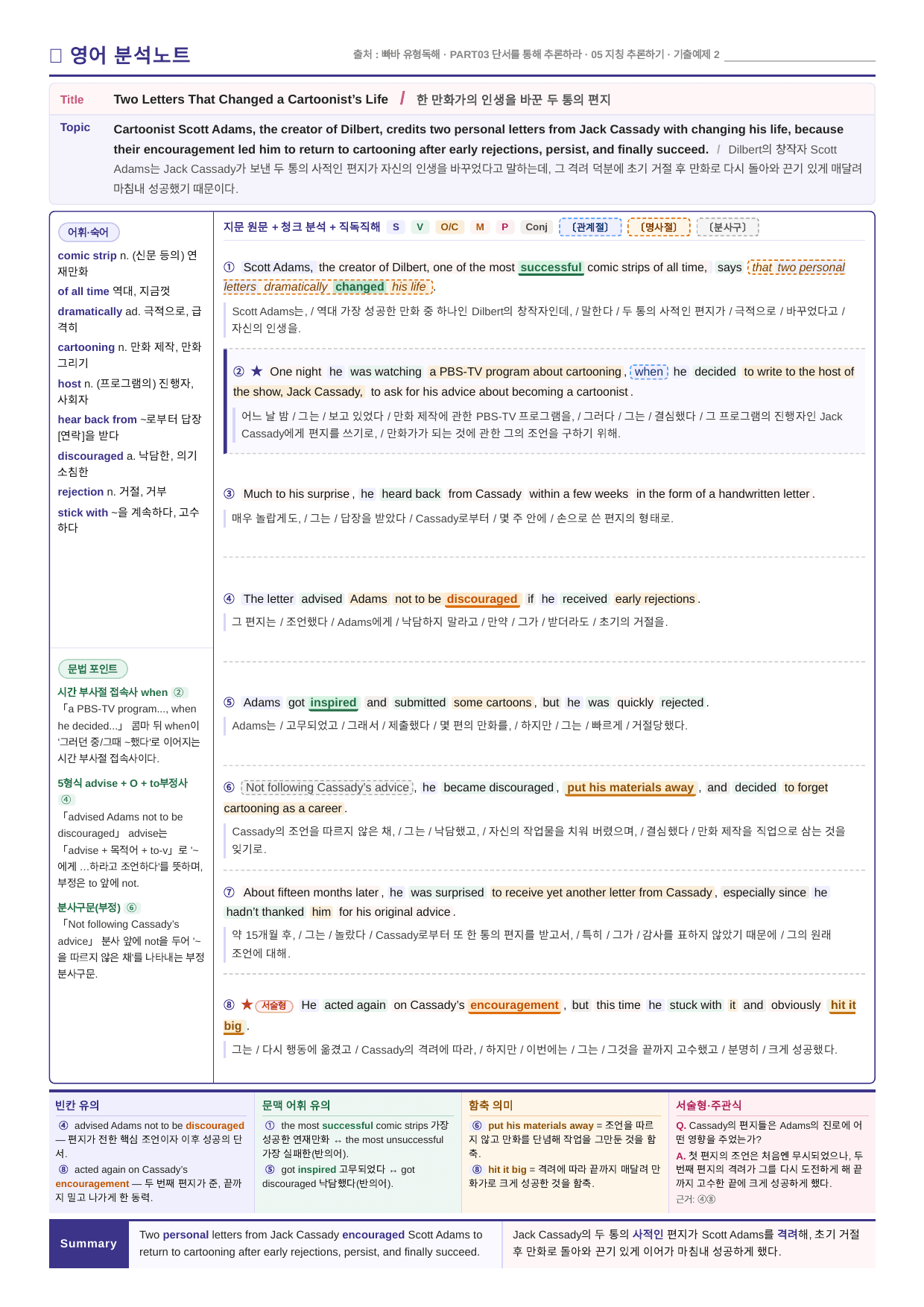Click the circled number ① marker

pyautogui.click(x=230, y=268)
